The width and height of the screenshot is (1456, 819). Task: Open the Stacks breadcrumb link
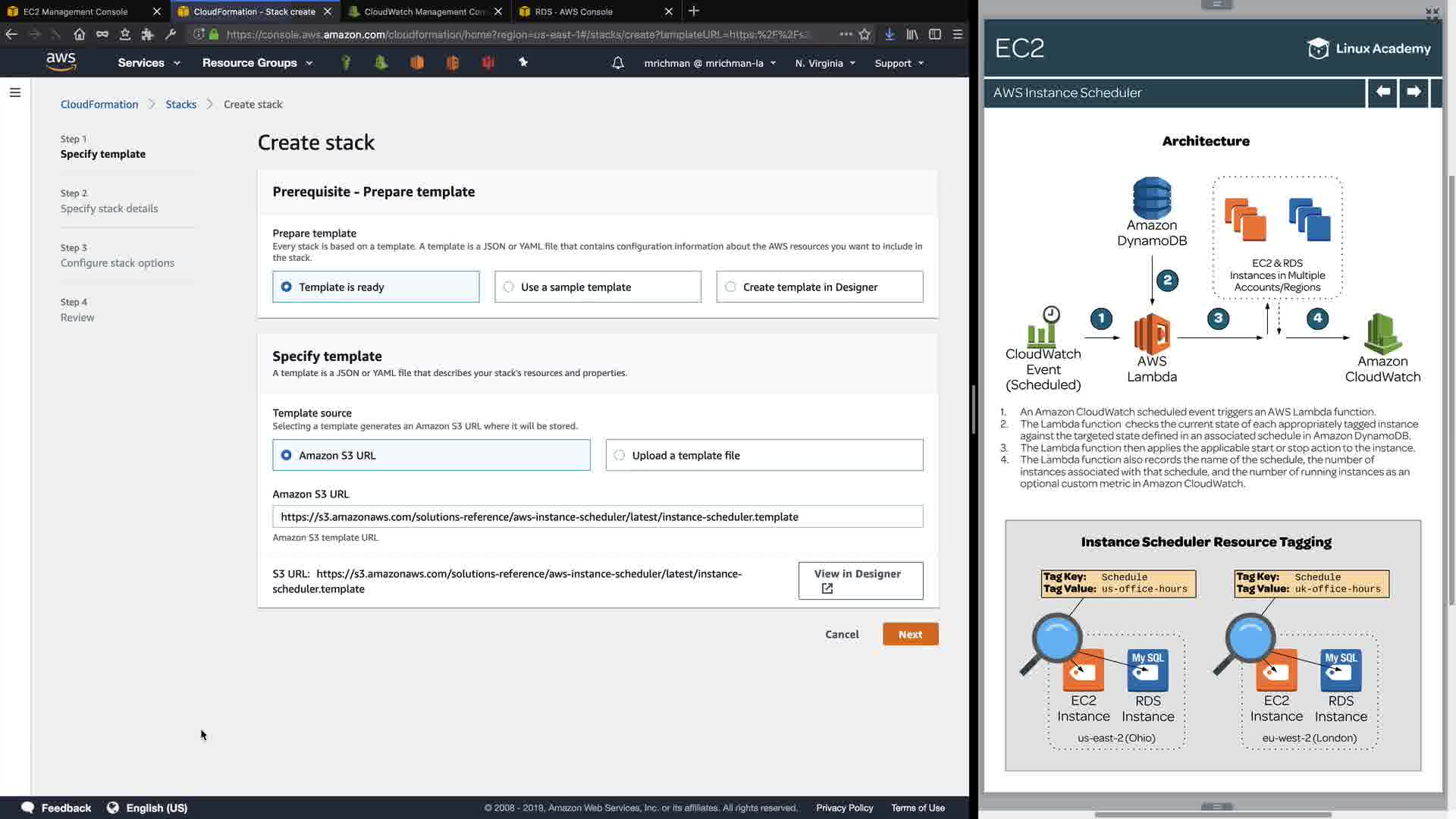coord(180,105)
